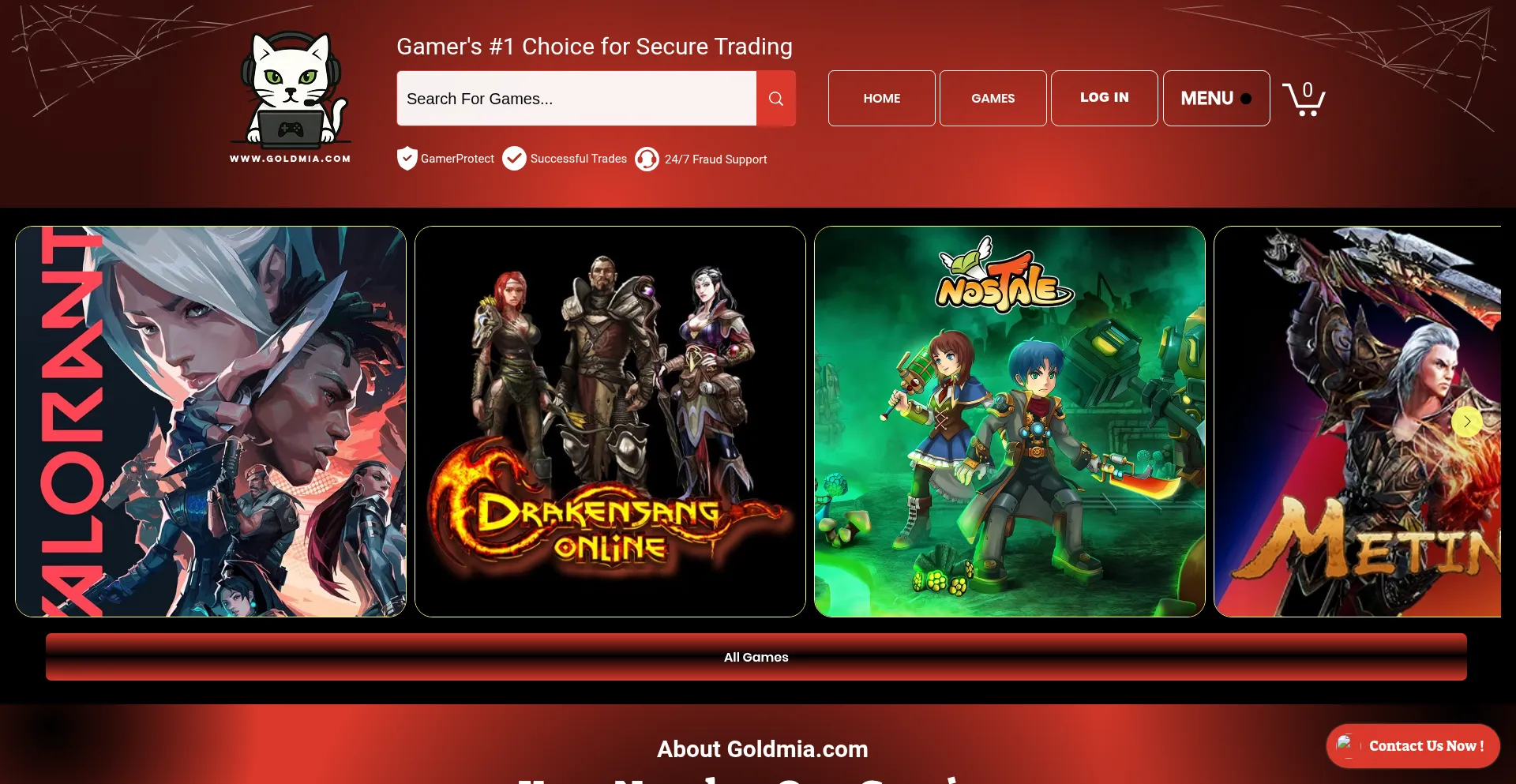Open the NosTale game card
This screenshot has width=1516, height=784.
click(x=1010, y=422)
